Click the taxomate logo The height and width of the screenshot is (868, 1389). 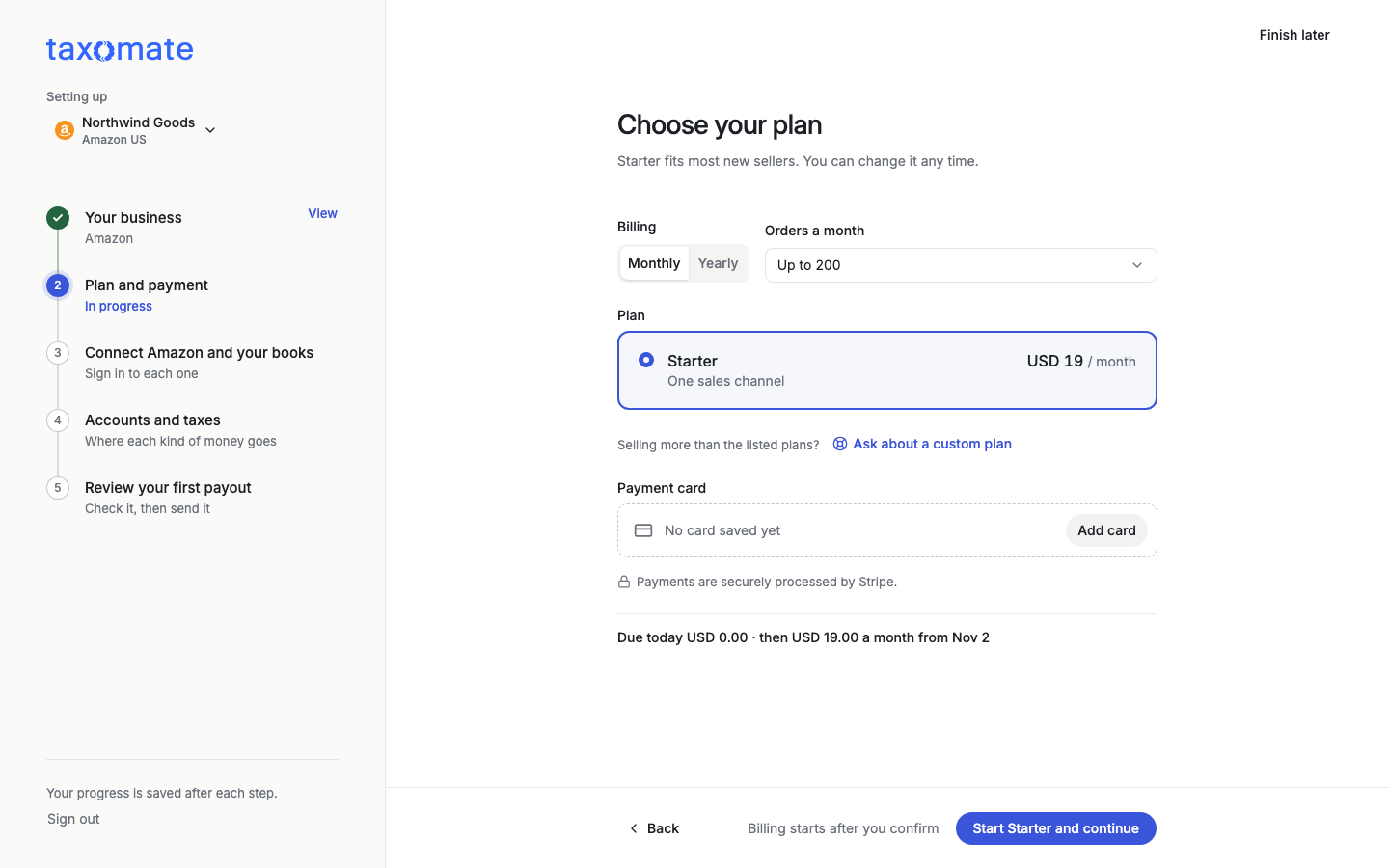(x=120, y=49)
